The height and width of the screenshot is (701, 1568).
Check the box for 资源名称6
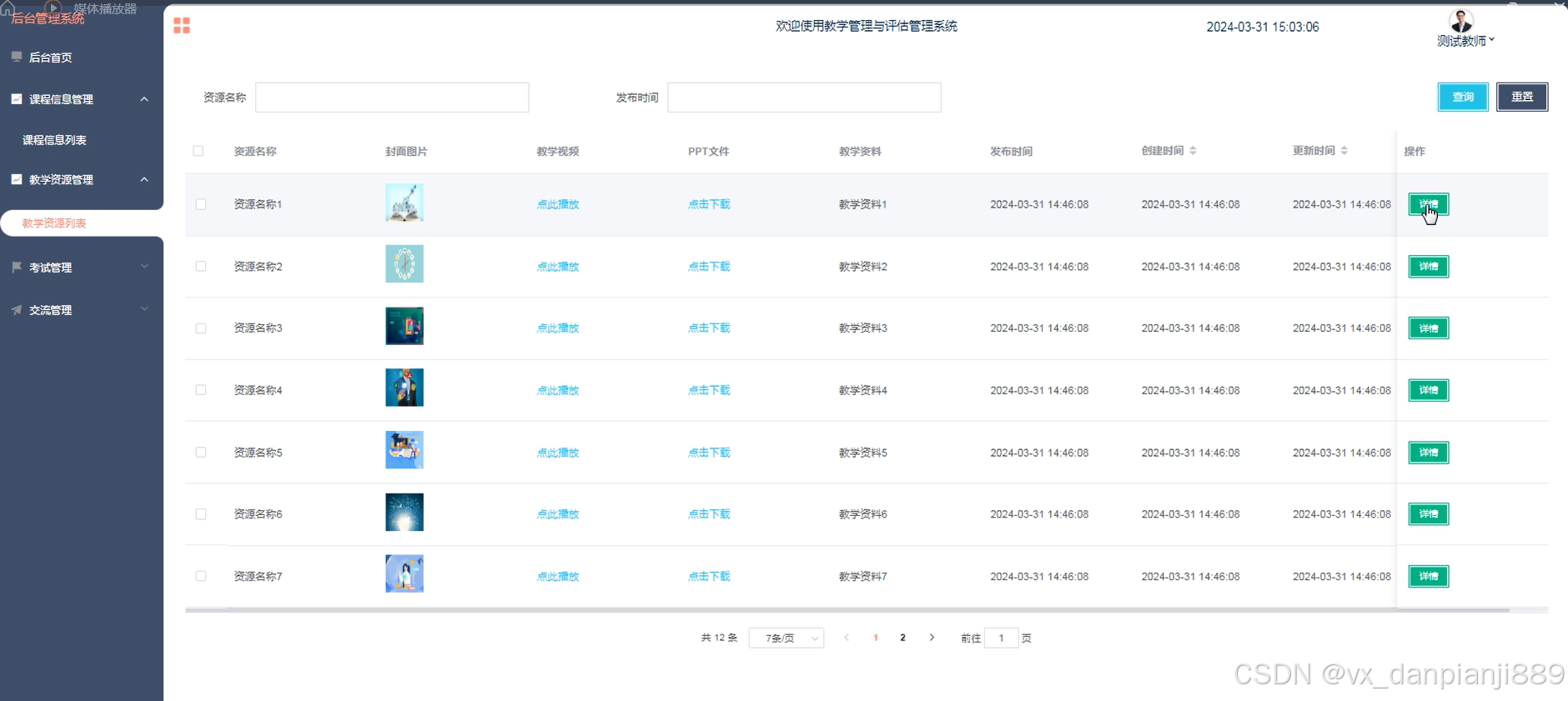[201, 514]
